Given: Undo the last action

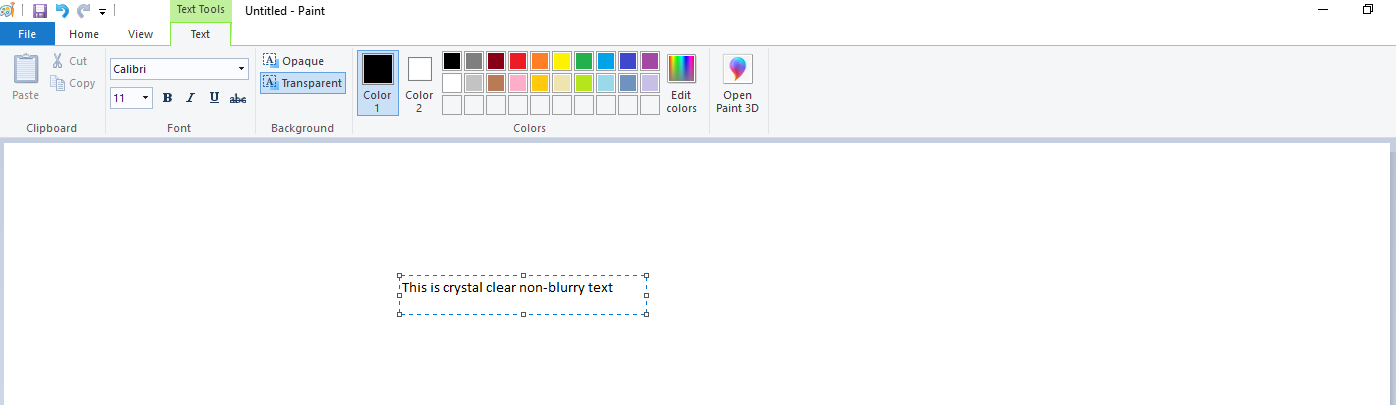Looking at the screenshot, I should [62, 11].
